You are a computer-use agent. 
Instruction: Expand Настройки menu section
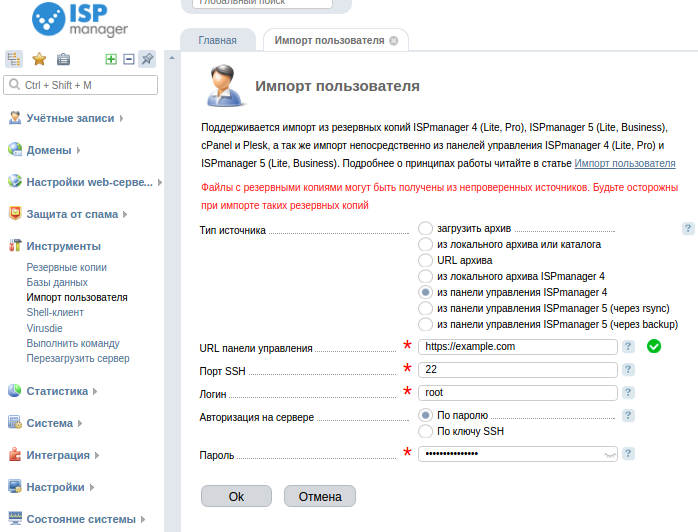(92, 487)
